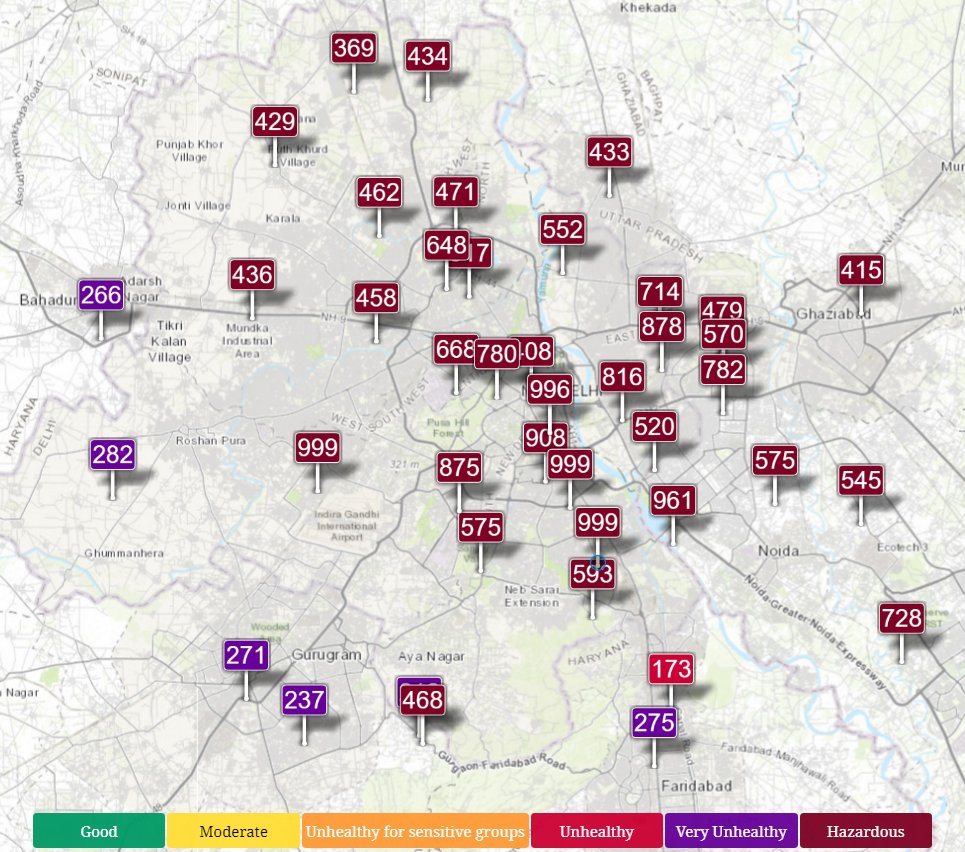Click the Ghummanhera map label
This screenshot has height=852, width=965.
(124, 553)
